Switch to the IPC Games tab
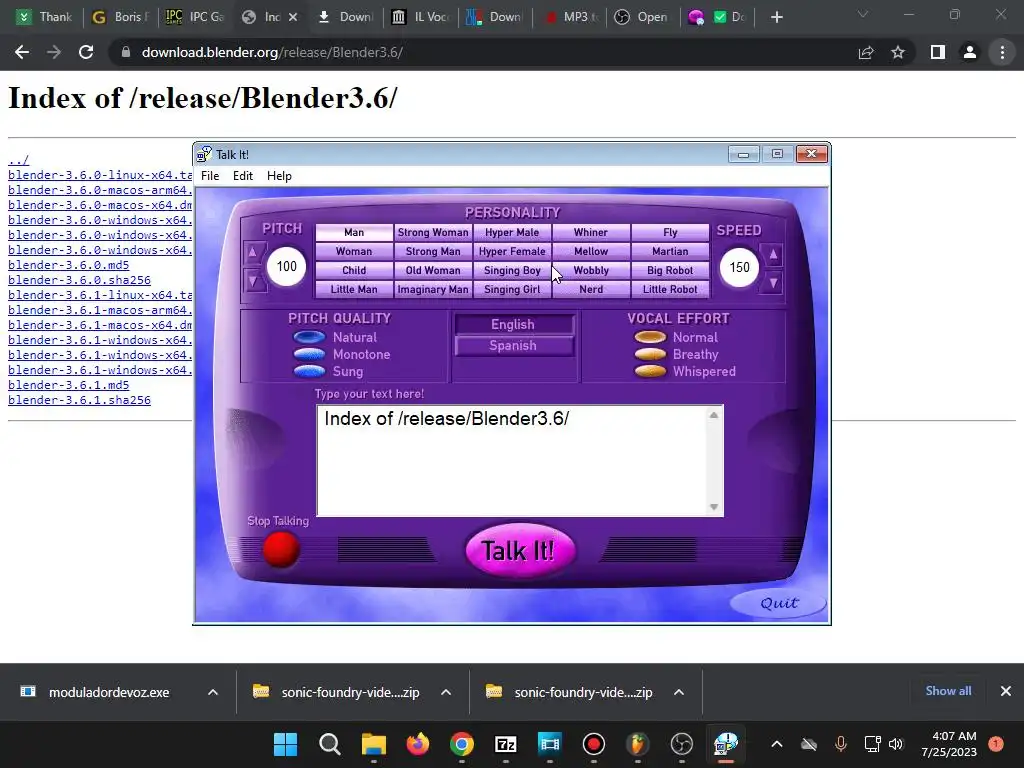The height and width of the screenshot is (768, 1024). click(195, 17)
